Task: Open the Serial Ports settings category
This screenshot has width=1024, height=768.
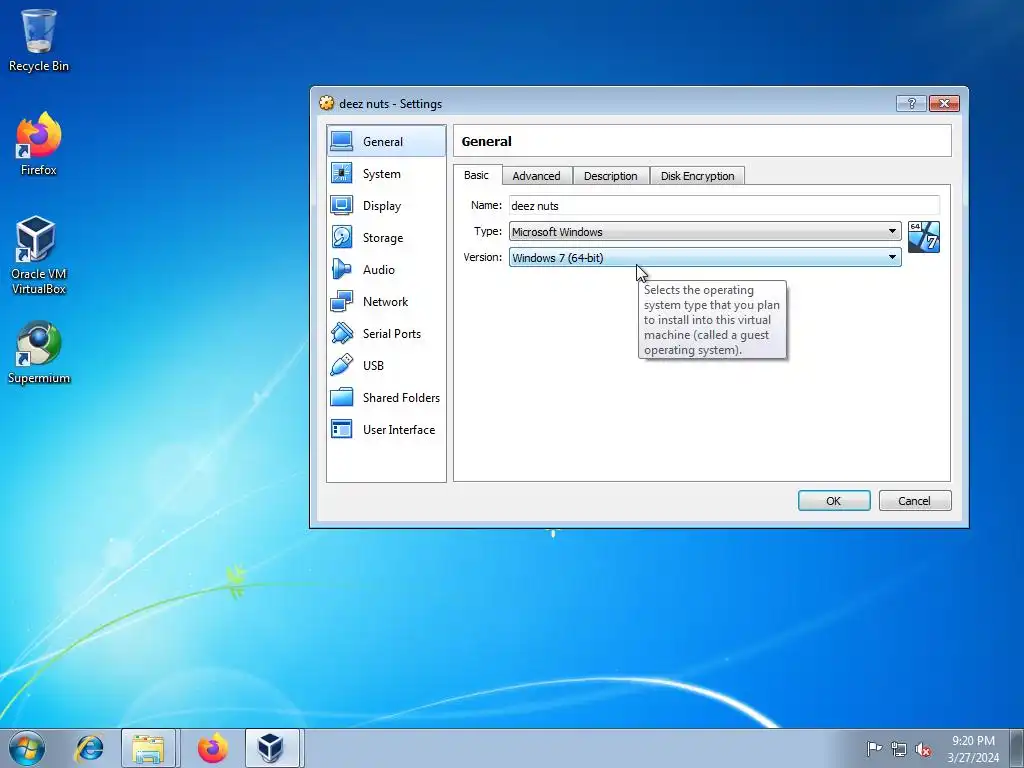Action: [386, 334]
